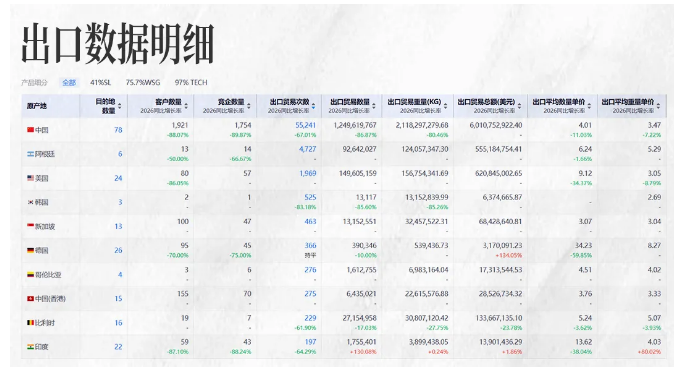Screen dimensions: 674x369
Task: Open destination count 78 for 中国
Action: (x=118, y=130)
